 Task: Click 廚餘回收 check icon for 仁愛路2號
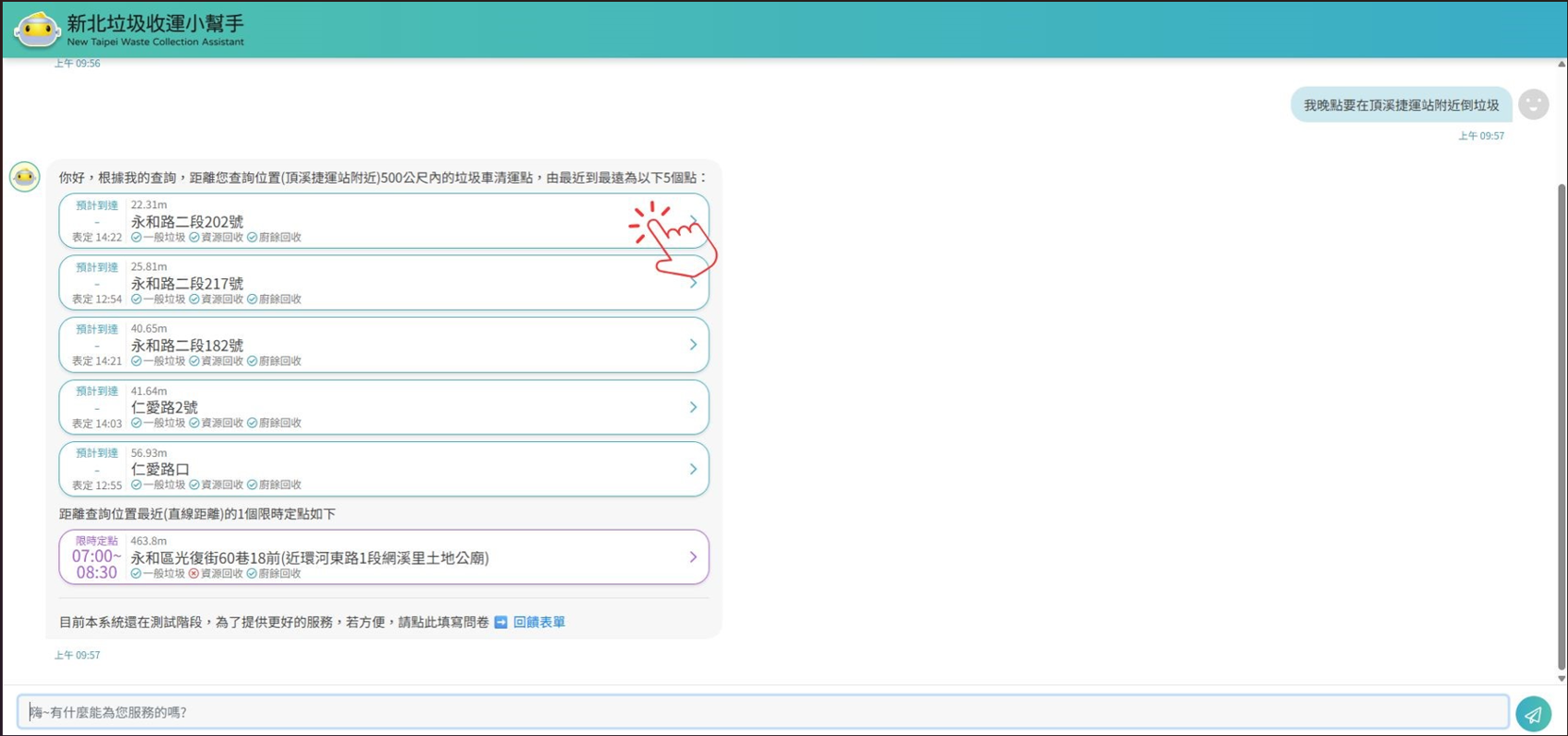point(252,423)
